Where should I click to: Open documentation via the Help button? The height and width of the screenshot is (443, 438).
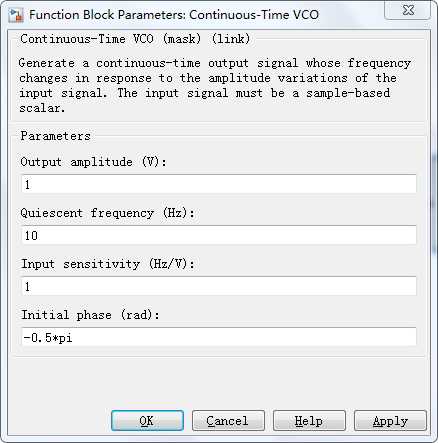pos(309,421)
